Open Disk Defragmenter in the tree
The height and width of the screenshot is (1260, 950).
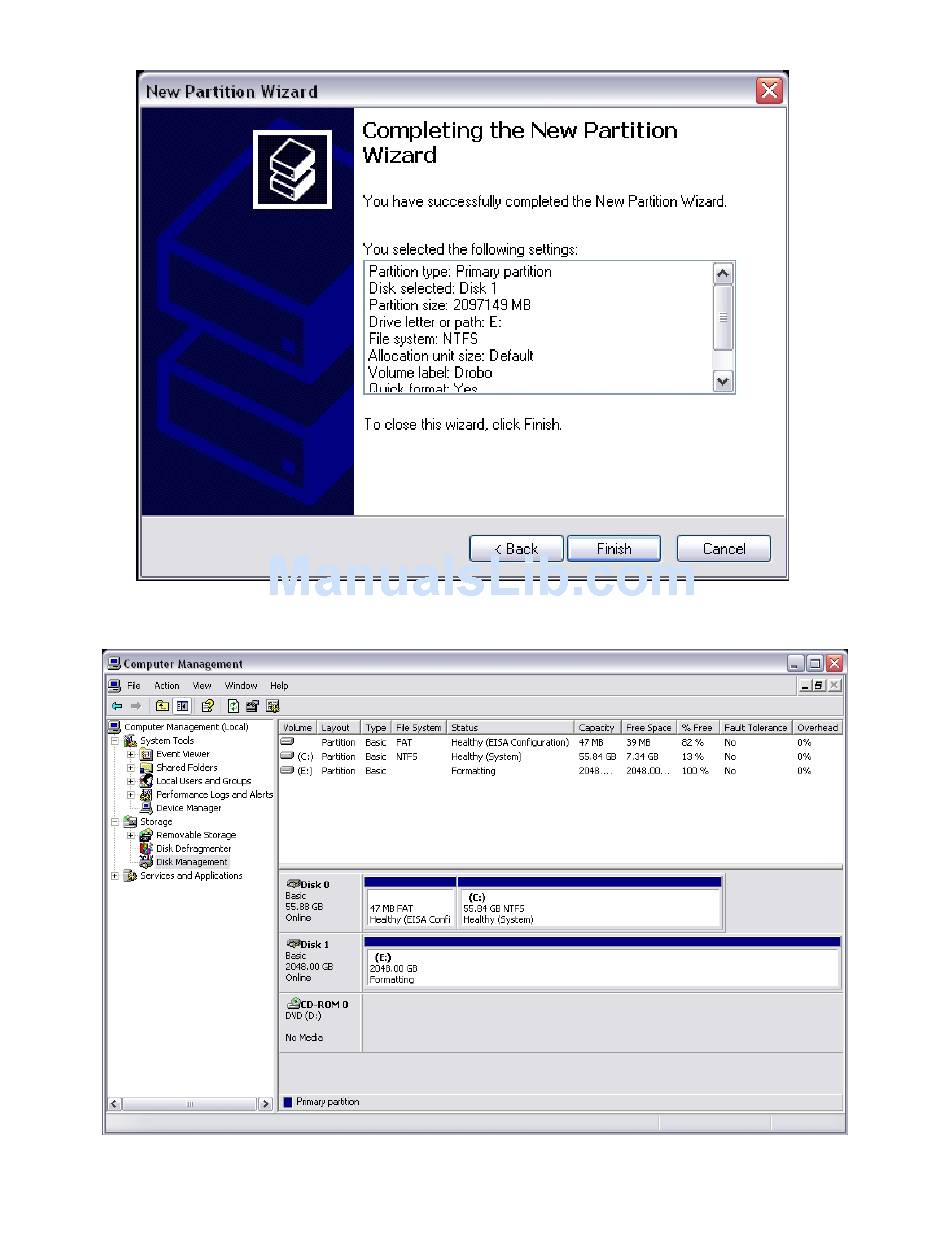pyautogui.click(x=193, y=848)
